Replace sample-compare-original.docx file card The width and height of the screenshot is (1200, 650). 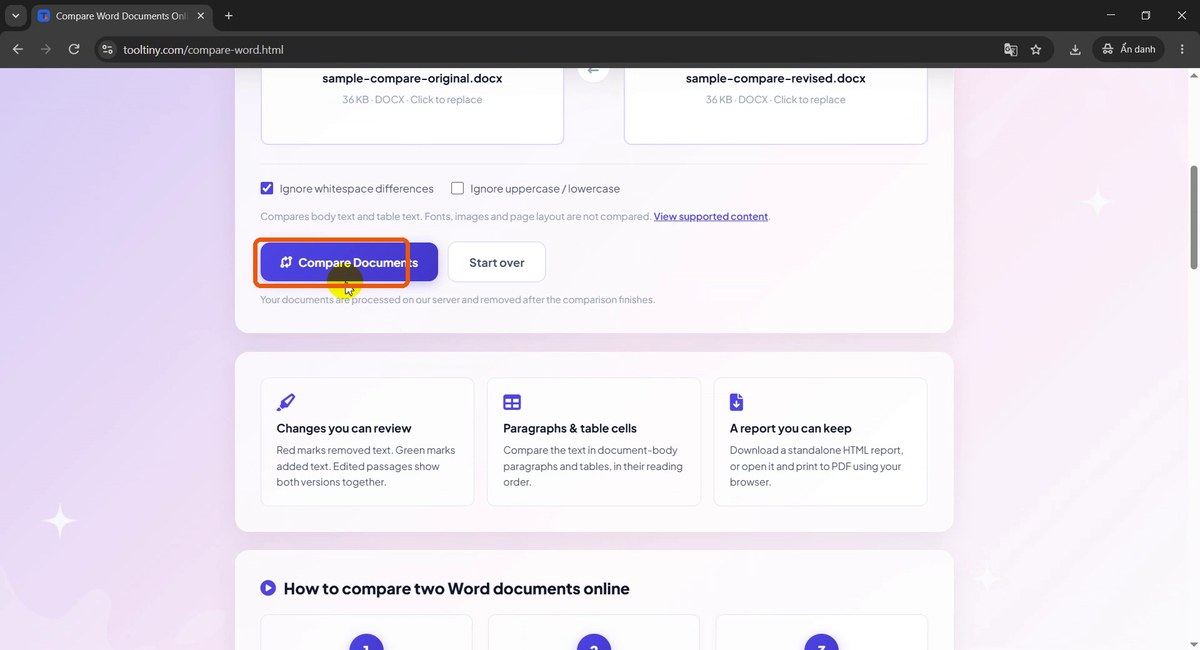tap(412, 105)
